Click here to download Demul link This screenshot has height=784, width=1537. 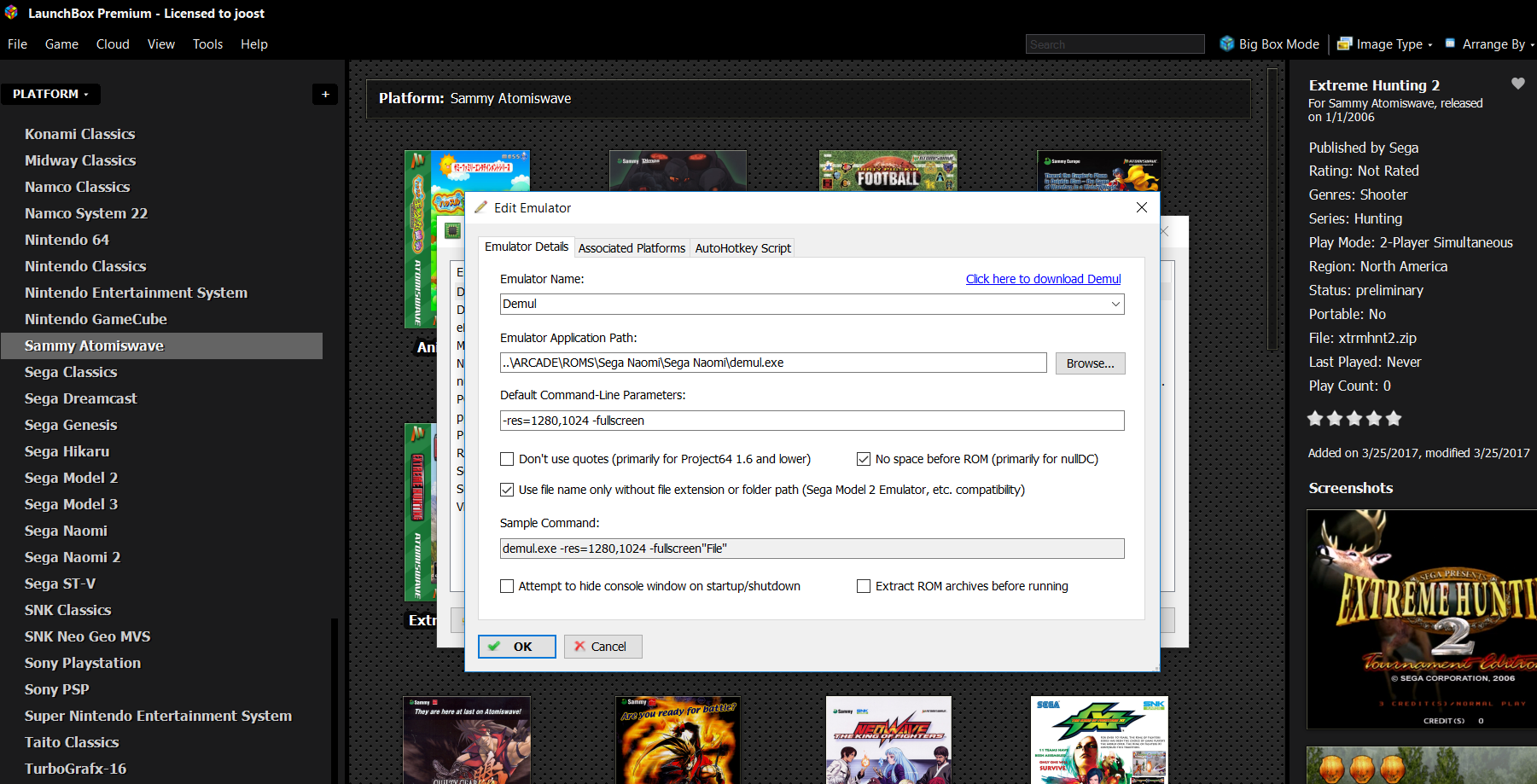coord(1043,279)
